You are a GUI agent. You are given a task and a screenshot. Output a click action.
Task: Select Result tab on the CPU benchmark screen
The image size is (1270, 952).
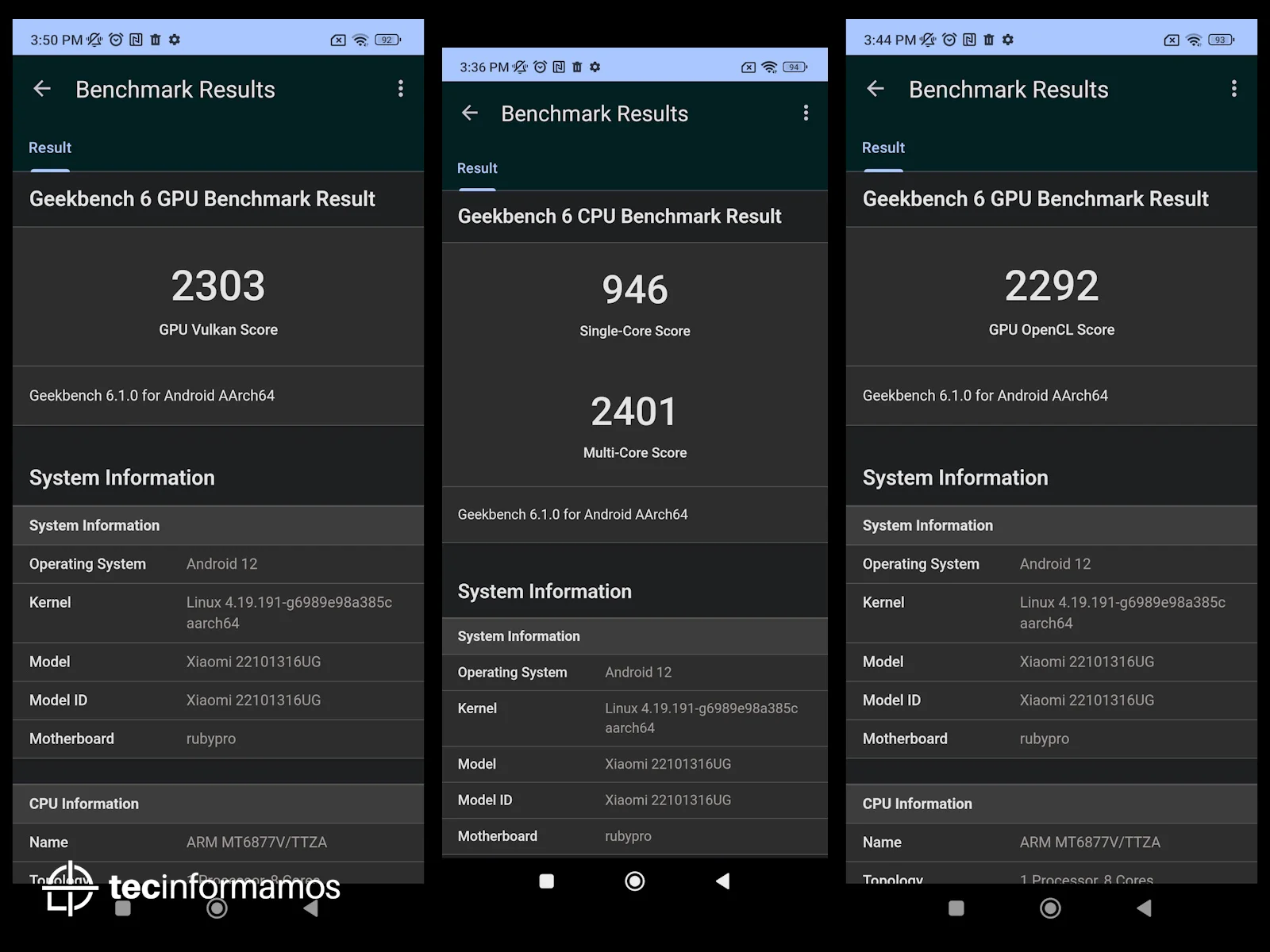tap(477, 168)
